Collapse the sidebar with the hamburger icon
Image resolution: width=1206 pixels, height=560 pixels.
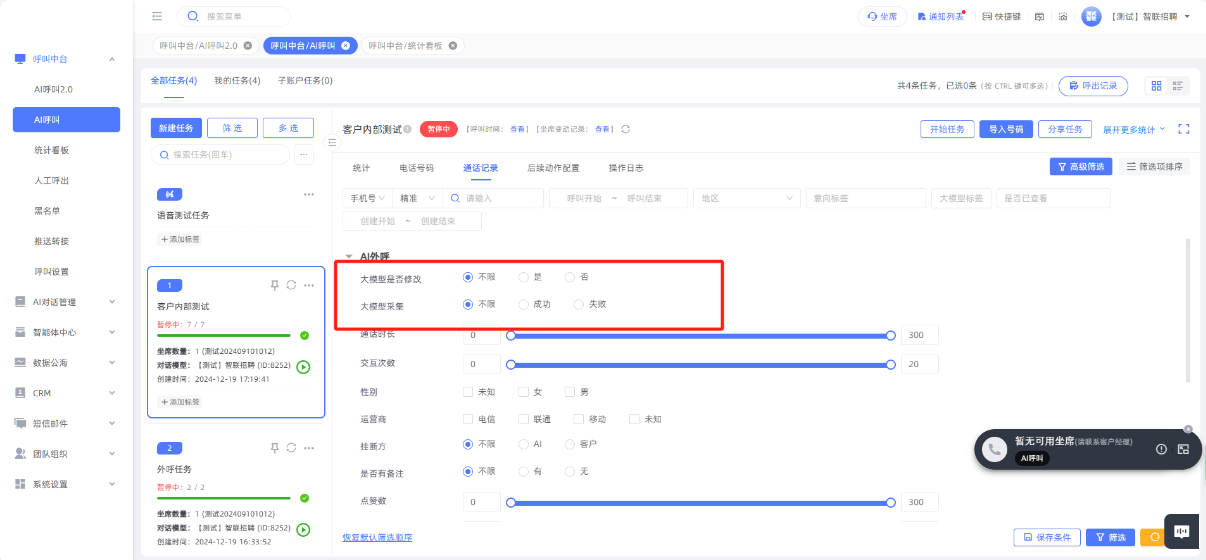pos(157,16)
